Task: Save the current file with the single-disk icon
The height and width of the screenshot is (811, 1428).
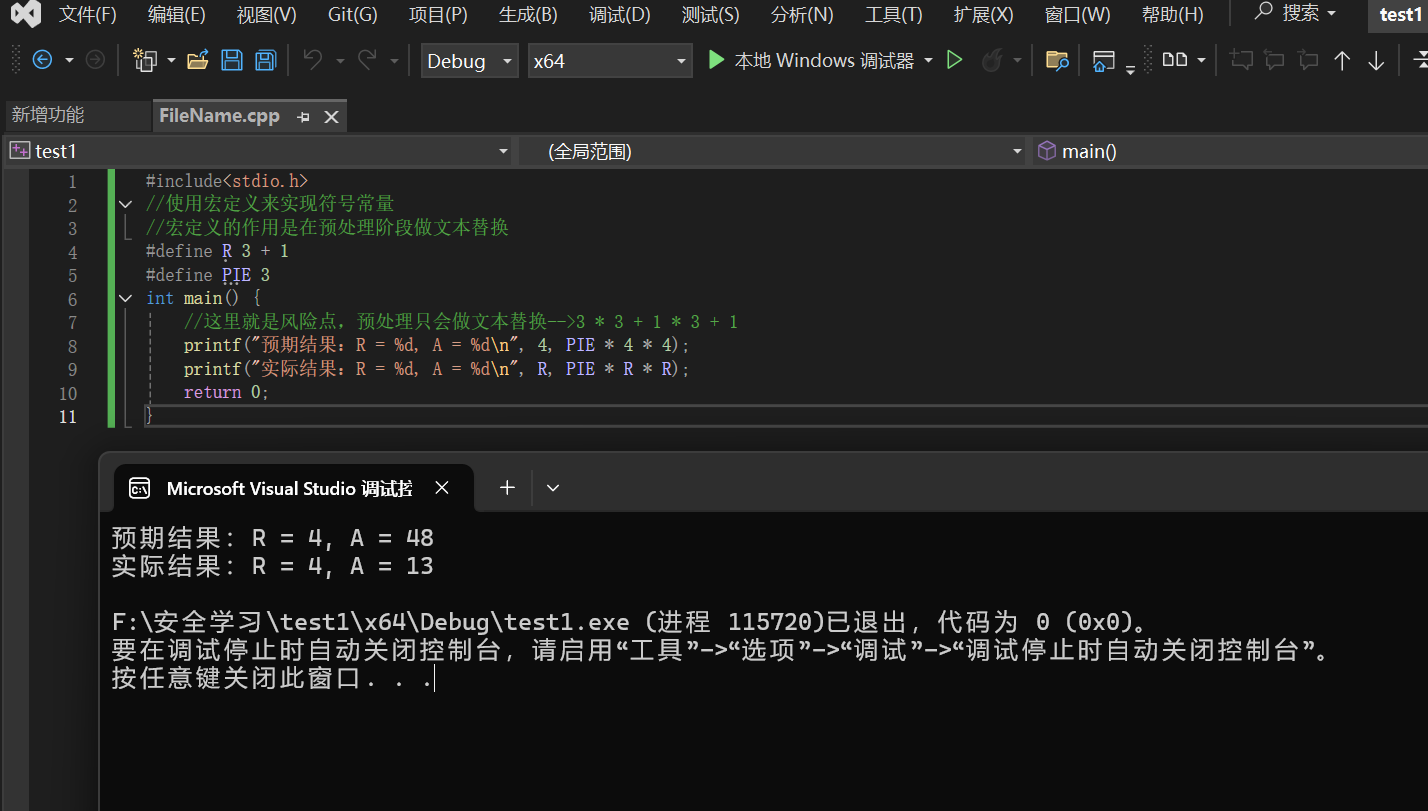Action: pyautogui.click(x=232, y=60)
